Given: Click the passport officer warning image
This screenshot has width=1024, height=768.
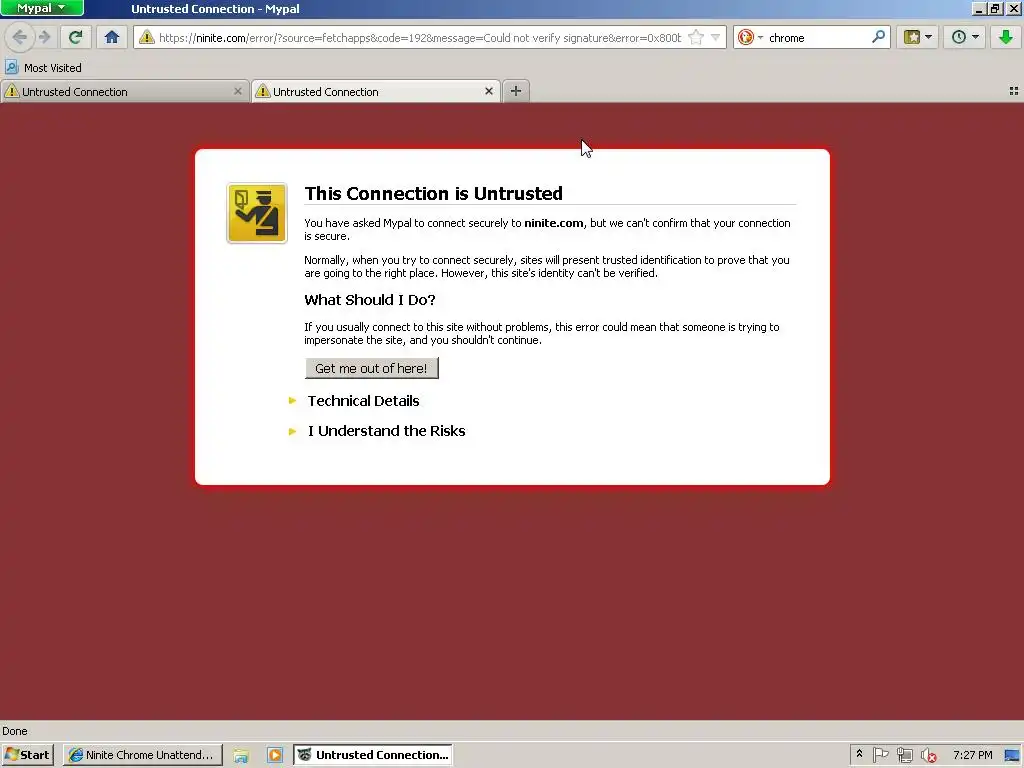Looking at the screenshot, I should [257, 213].
